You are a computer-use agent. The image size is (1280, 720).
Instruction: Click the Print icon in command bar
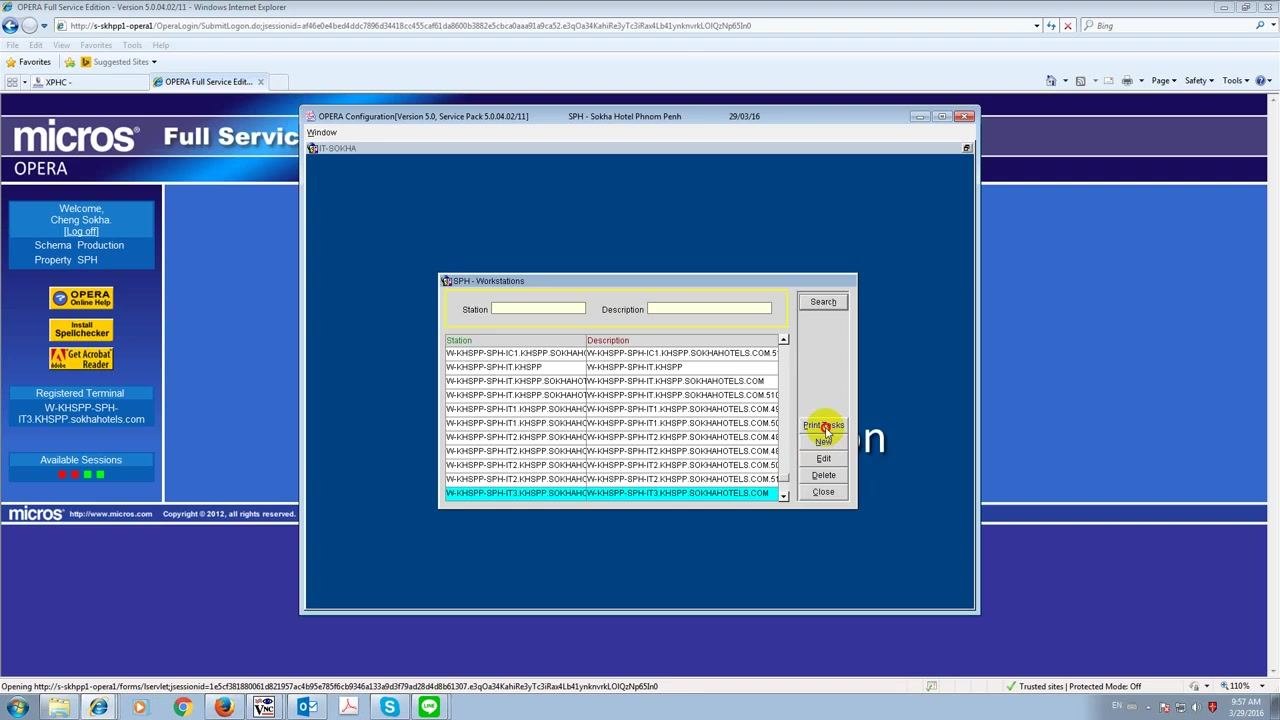pyautogui.click(x=1127, y=81)
